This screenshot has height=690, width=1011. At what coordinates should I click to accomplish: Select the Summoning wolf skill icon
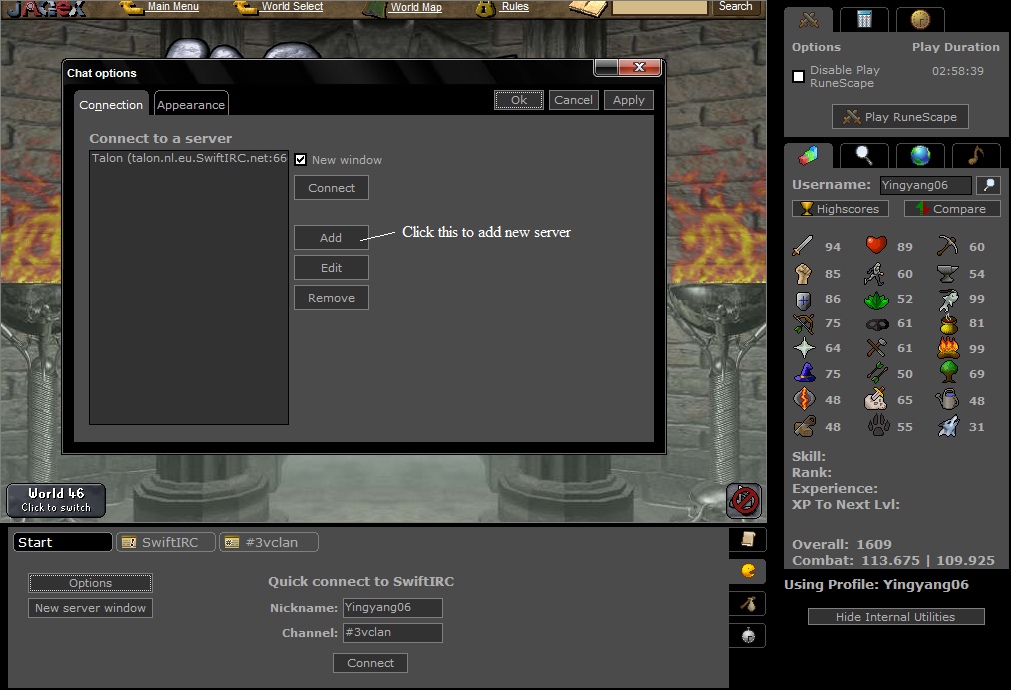(948, 426)
